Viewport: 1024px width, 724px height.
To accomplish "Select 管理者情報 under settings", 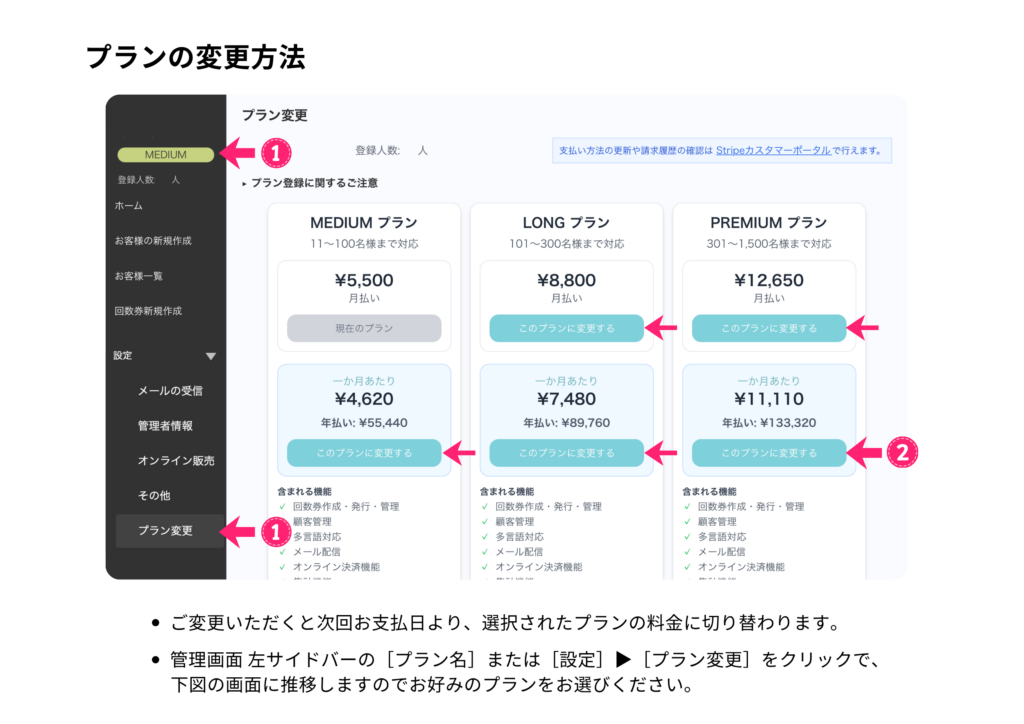I will (x=165, y=426).
